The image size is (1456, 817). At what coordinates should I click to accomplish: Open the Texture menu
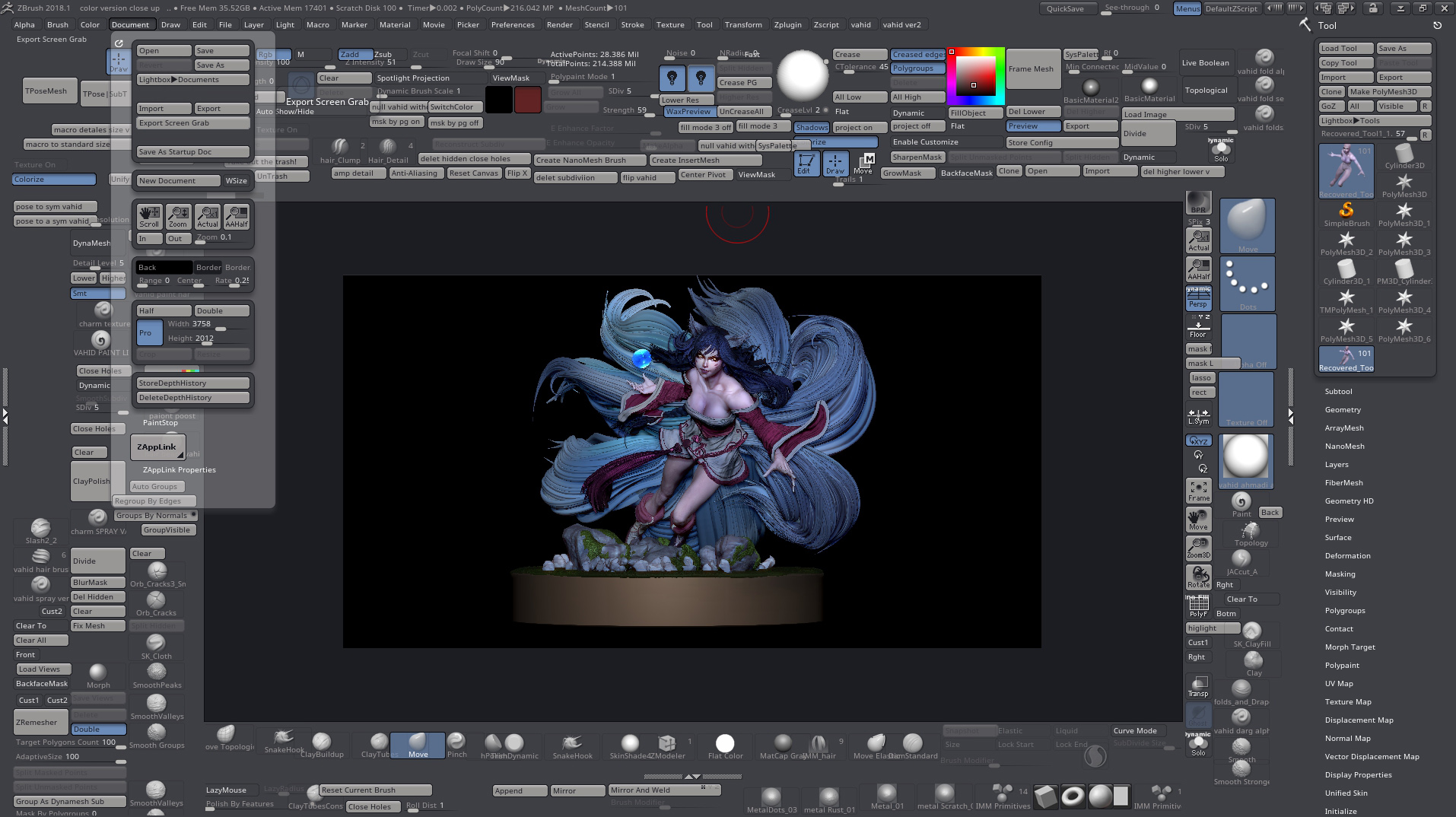click(x=670, y=24)
